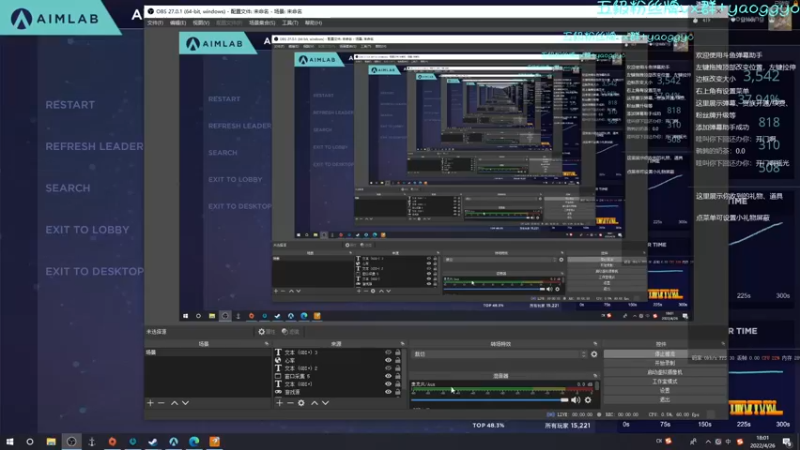This screenshot has width=800, height=450.
Task: Open Microsoft Edge from the taskbar
Action: pyautogui.click(x=194, y=442)
